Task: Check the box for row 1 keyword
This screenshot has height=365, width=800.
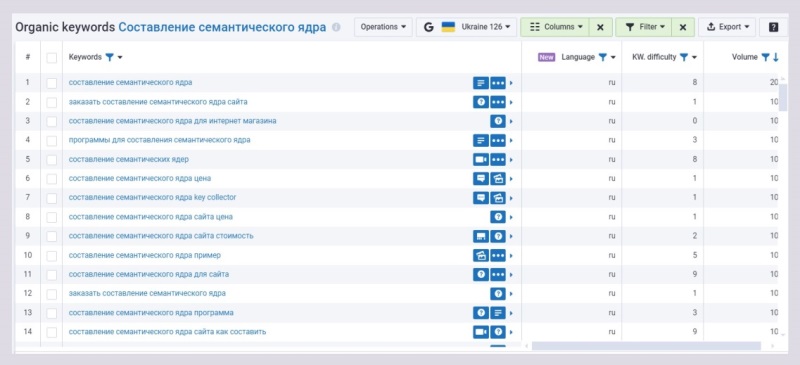Action: click(52, 83)
